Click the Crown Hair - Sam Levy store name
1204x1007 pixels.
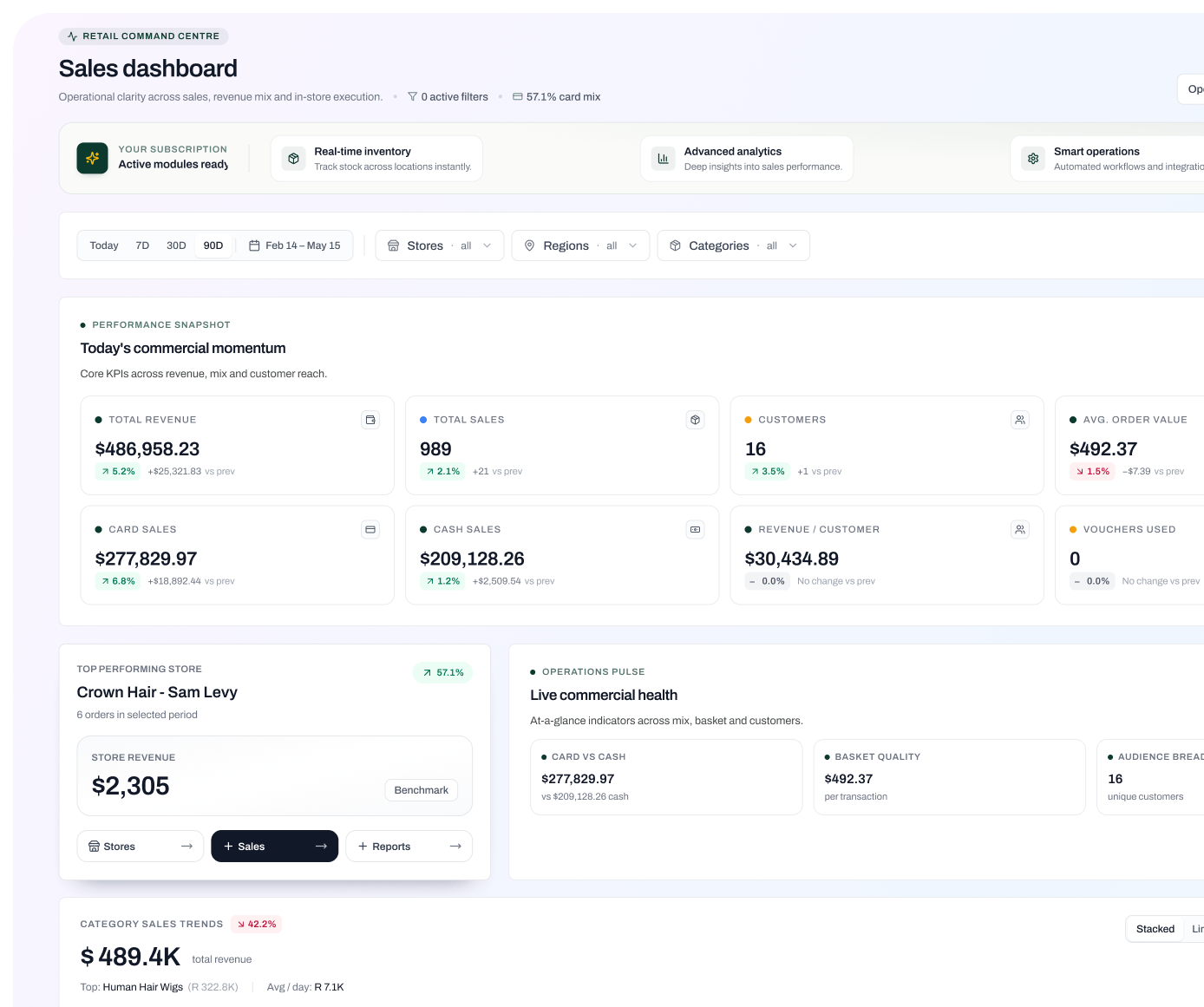157,692
